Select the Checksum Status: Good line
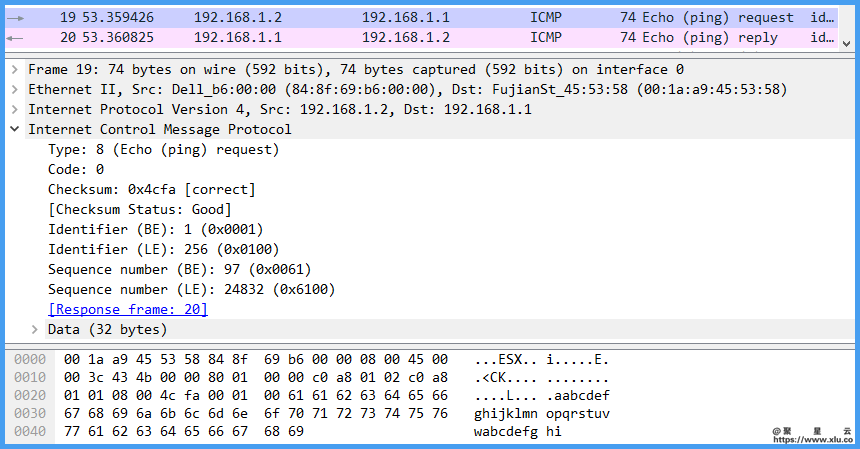 point(139,210)
